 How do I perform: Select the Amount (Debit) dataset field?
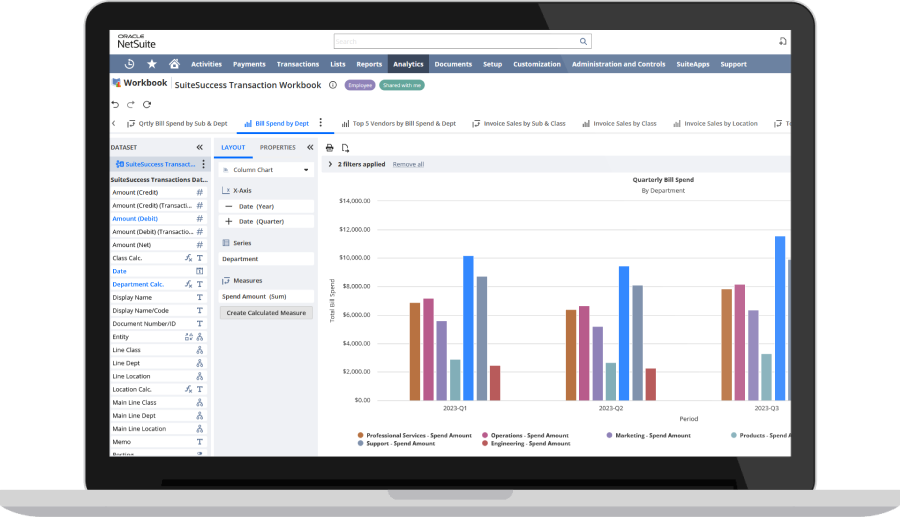click(x=158, y=219)
